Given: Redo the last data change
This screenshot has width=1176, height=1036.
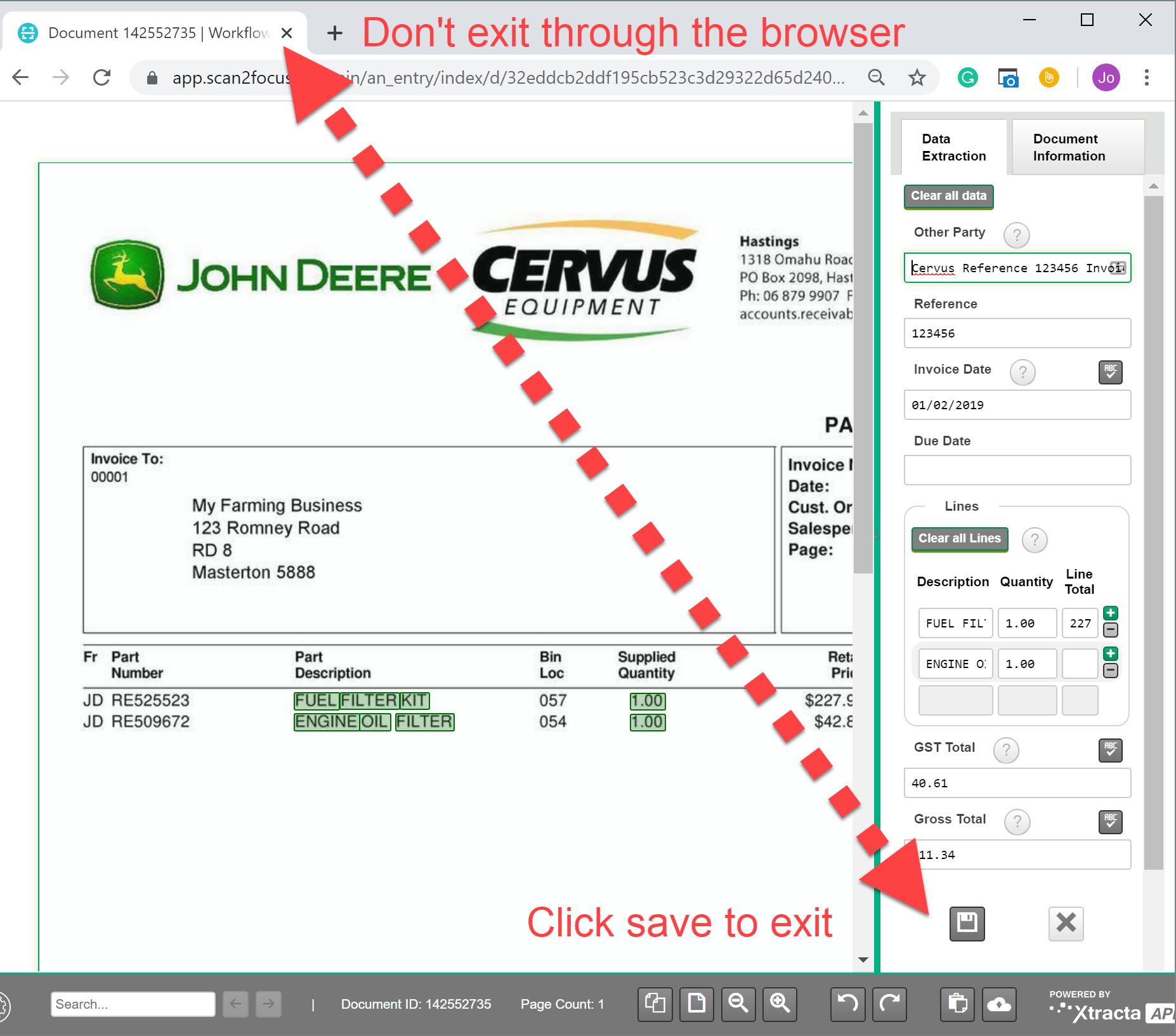Looking at the screenshot, I should coord(889,1004).
